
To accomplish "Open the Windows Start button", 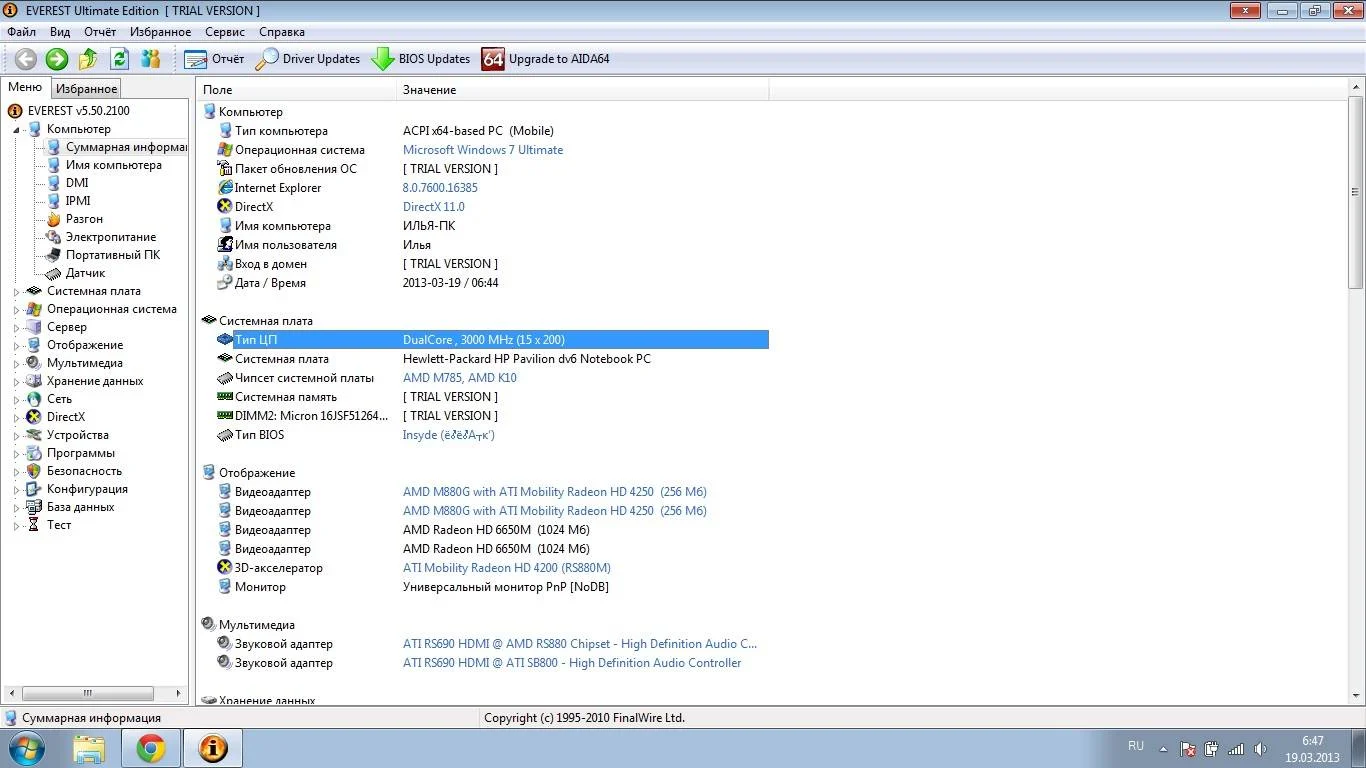I will tap(26, 748).
